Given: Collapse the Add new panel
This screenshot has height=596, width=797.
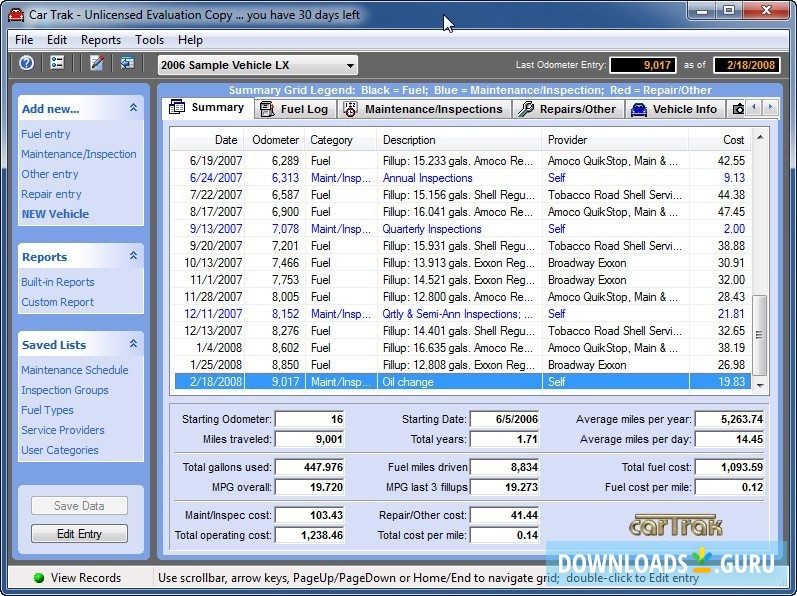Looking at the screenshot, I should pyautogui.click(x=133, y=108).
